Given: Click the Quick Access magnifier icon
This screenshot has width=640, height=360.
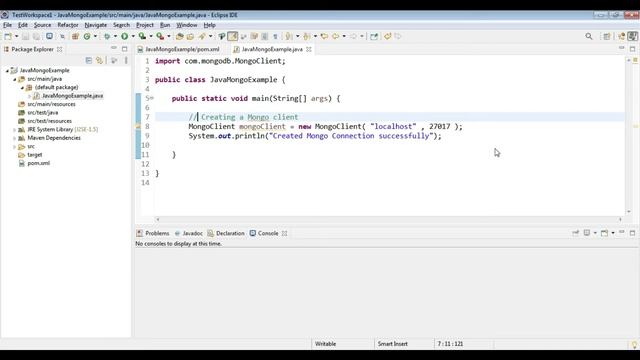Looking at the screenshot, I should [x=589, y=36].
